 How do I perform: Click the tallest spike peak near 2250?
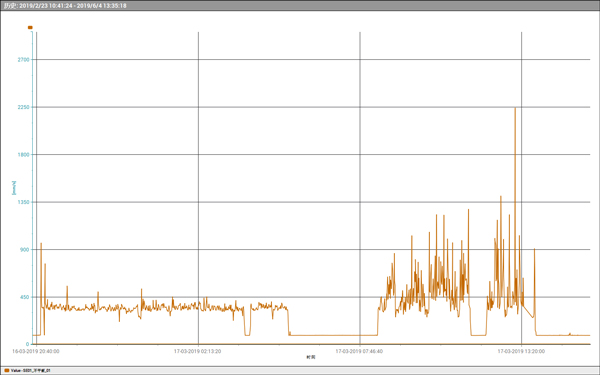(x=515, y=109)
